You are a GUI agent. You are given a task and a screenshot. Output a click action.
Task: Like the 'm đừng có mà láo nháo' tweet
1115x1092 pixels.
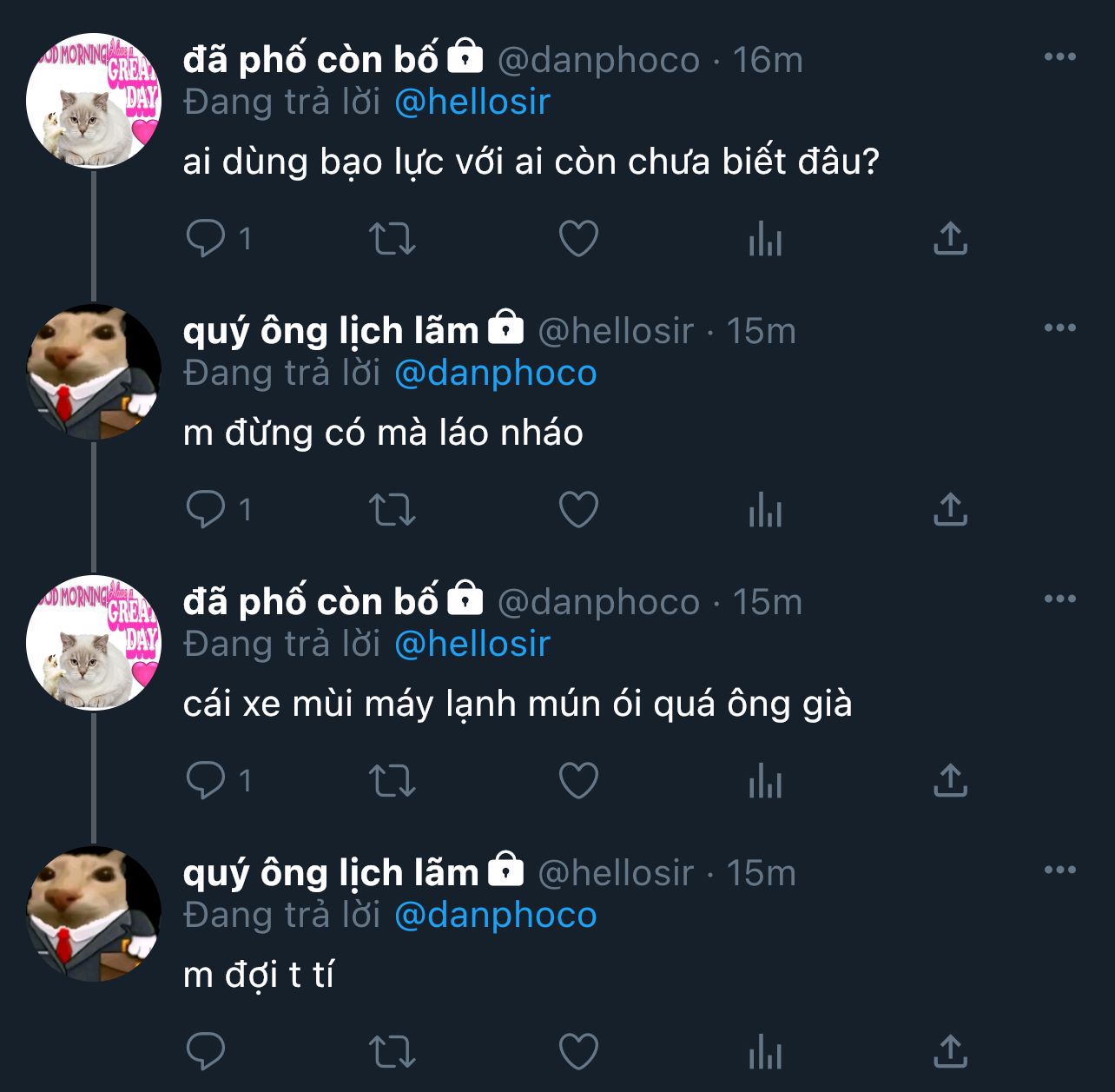tap(578, 510)
